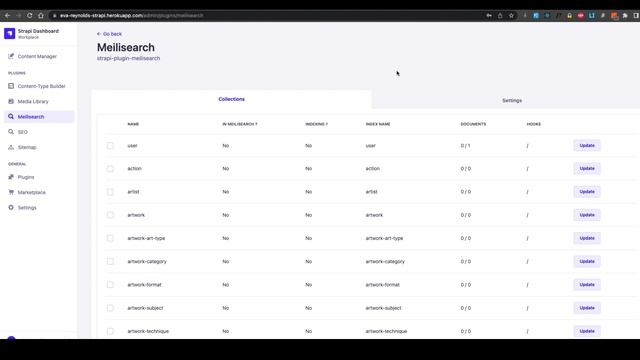This screenshot has height=360, width=640.
Task: Open Plugins under General in the sidebar
Action: pyautogui.click(x=22, y=177)
